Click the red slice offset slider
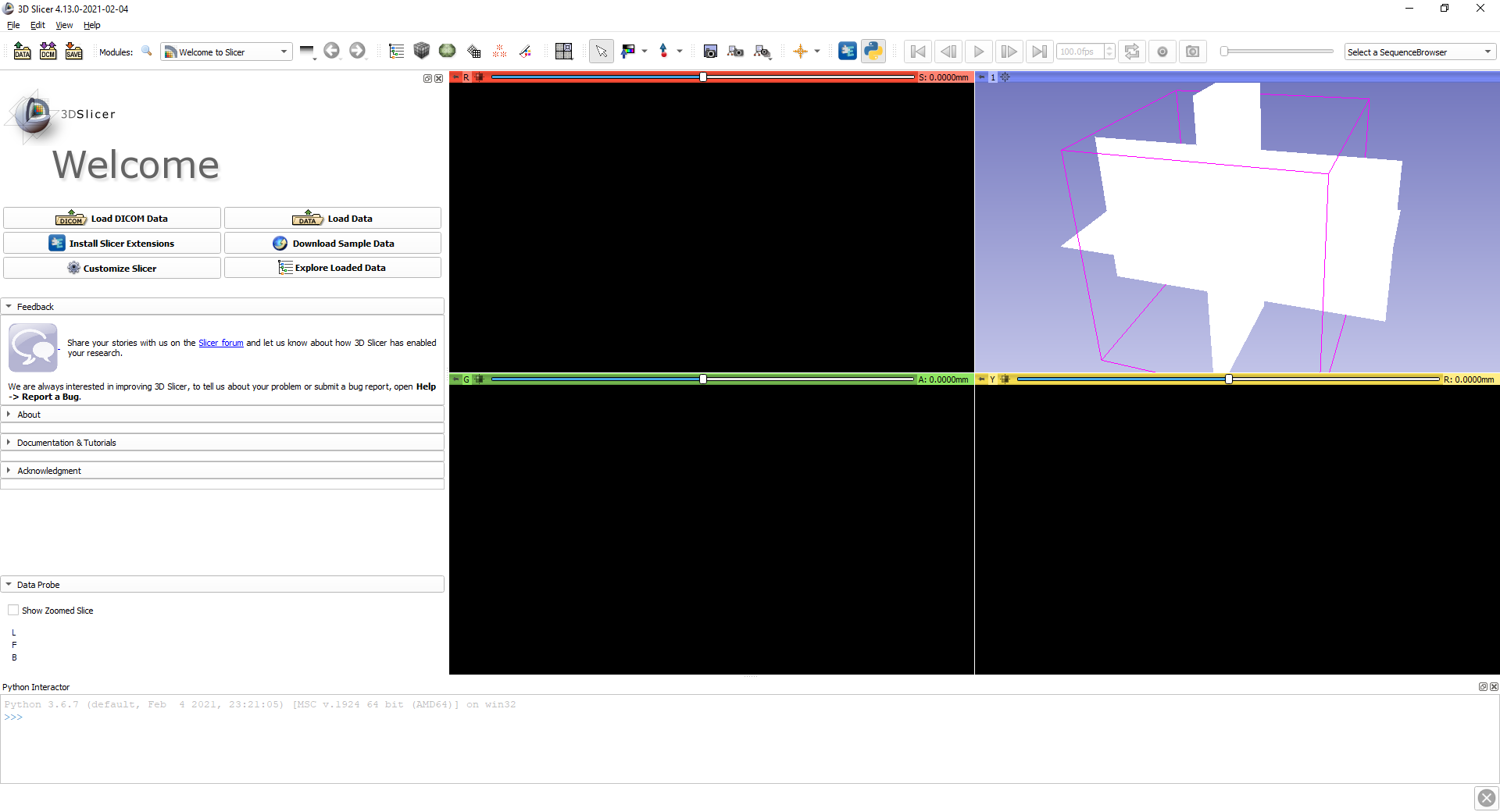Image resolution: width=1500 pixels, height=812 pixels. click(x=703, y=77)
